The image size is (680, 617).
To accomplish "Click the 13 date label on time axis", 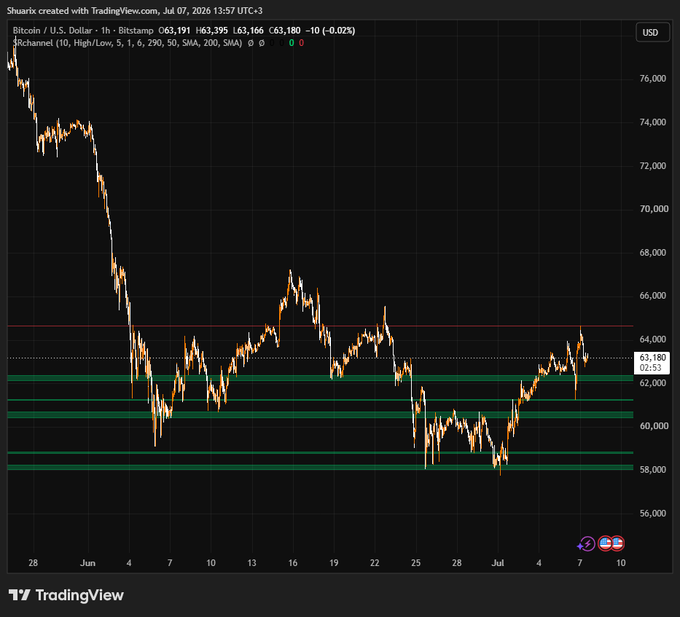I will tap(252, 563).
